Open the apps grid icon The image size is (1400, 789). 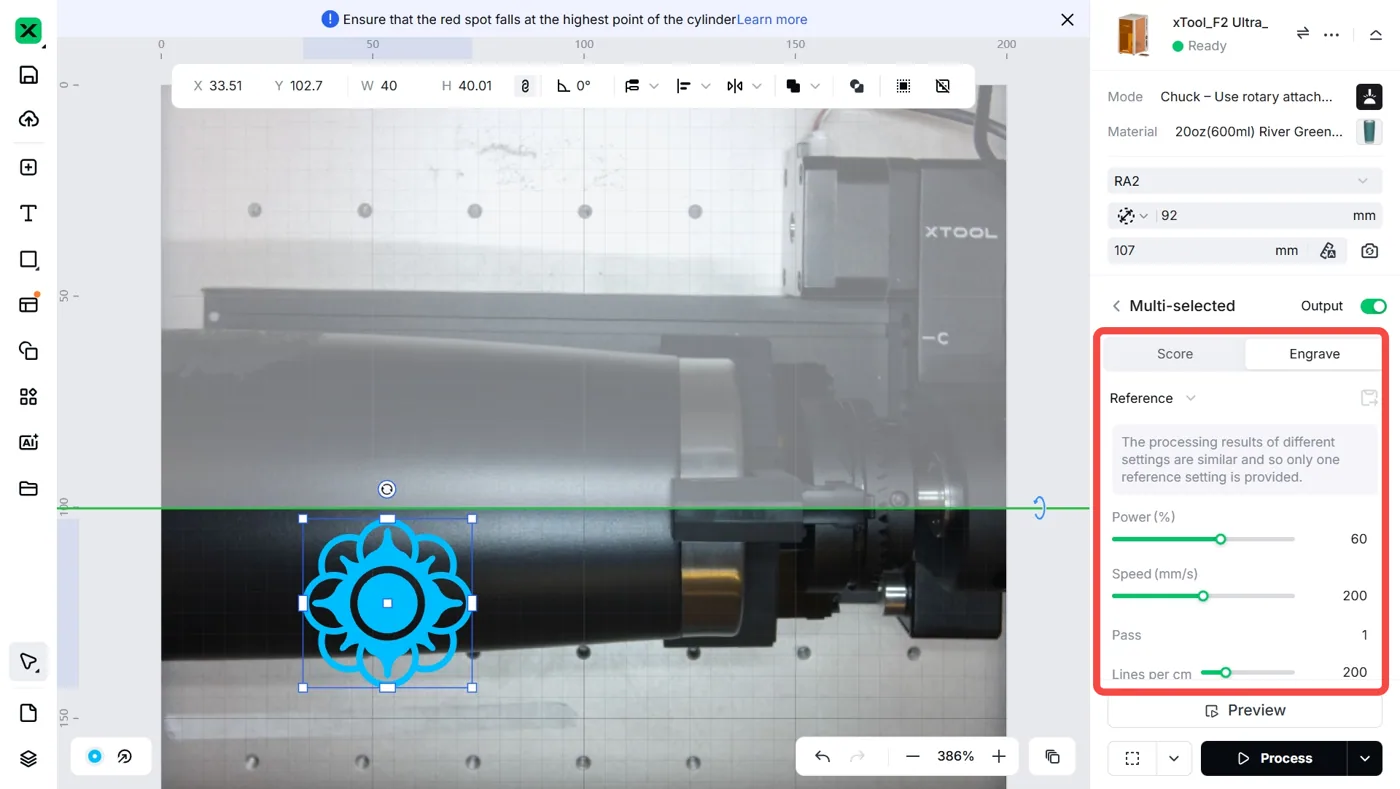click(x=28, y=397)
